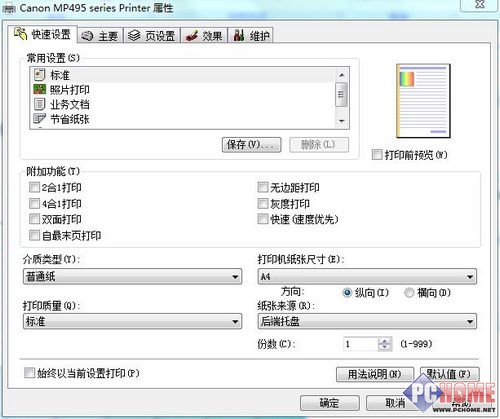
Task: Click the 常用设置 list scrollbar thumb
Action: click(x=342, y=95)
